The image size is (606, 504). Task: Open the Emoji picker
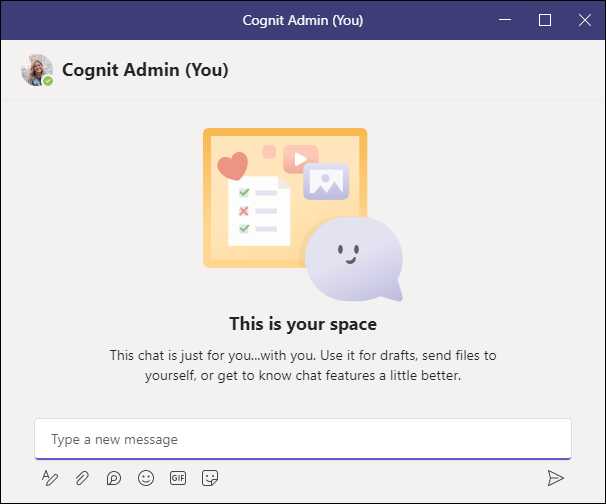point(146,478)
